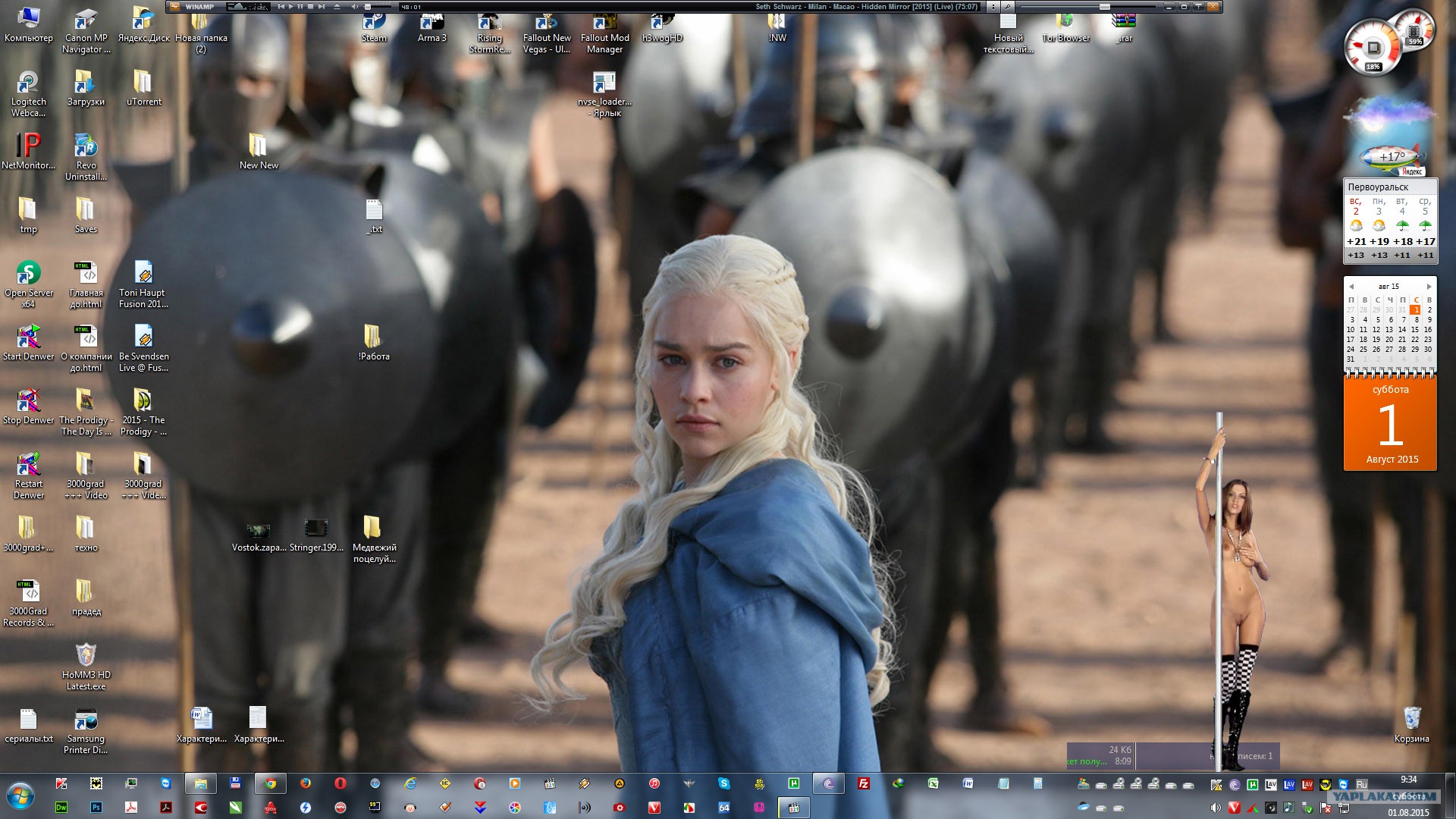The width and height of the screenshot is (1456, 819).
Task: Open Windows Explorer on the taskbar
Action: [x=201, y=783]
